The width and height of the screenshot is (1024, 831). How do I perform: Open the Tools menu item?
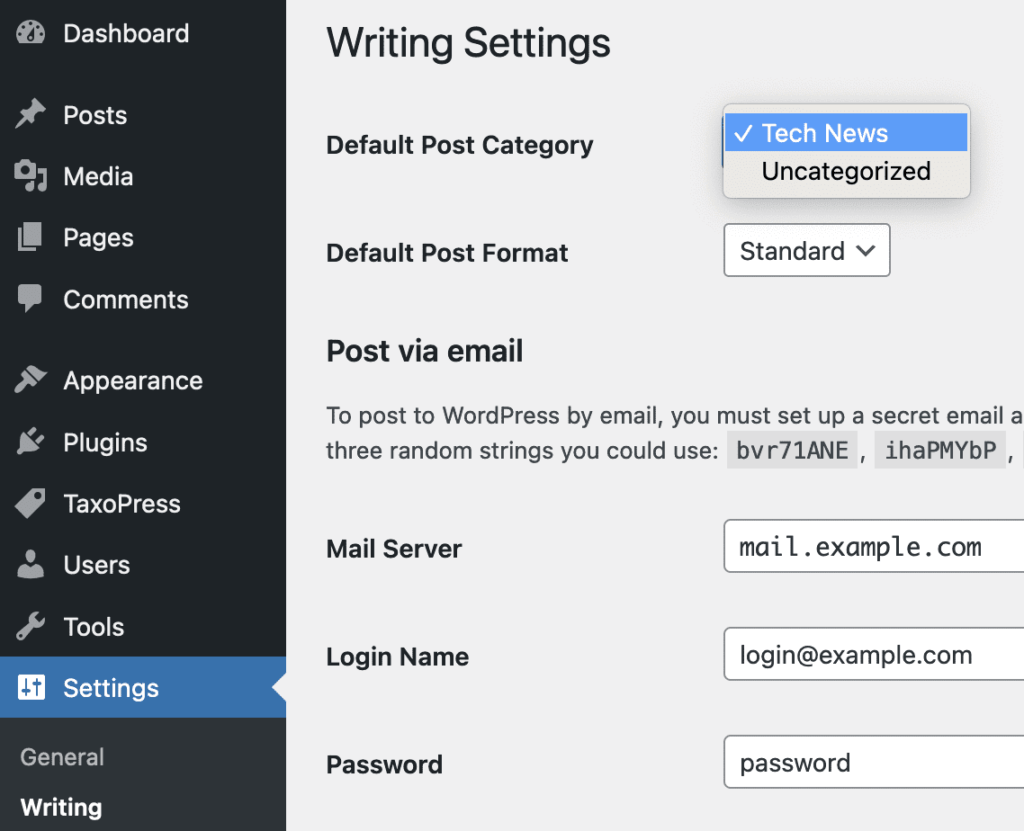(x=143, y=627)
